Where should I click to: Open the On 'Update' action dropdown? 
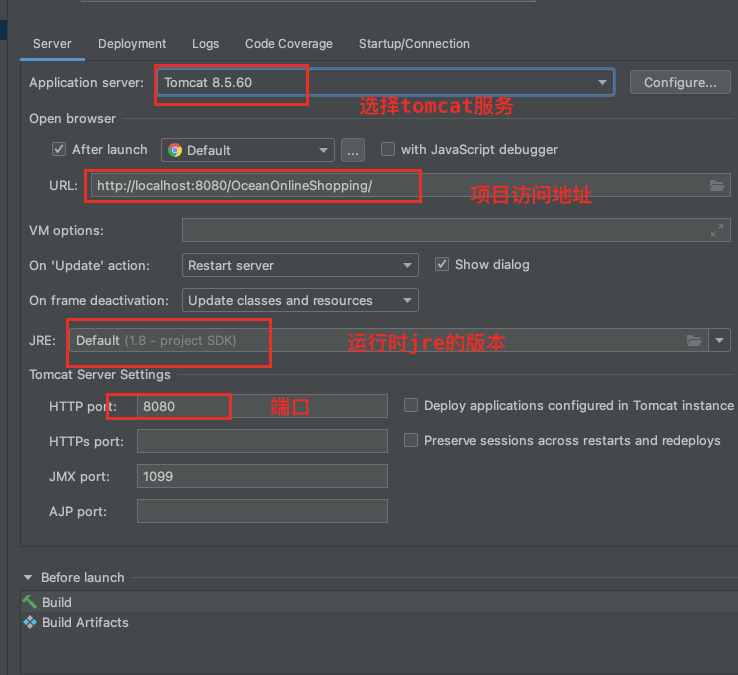[x=407, y=266]
